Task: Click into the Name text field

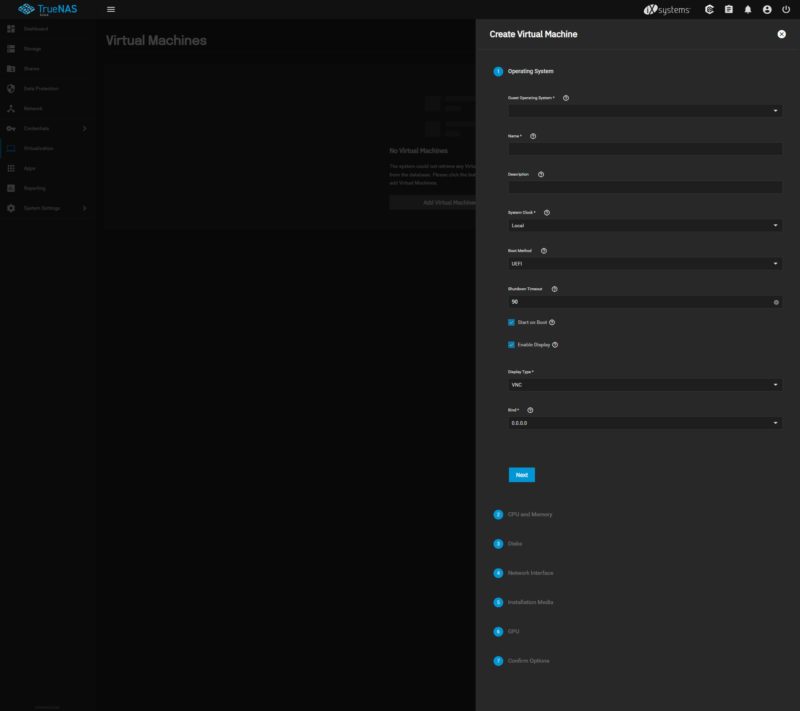Action: pos(644,149)
